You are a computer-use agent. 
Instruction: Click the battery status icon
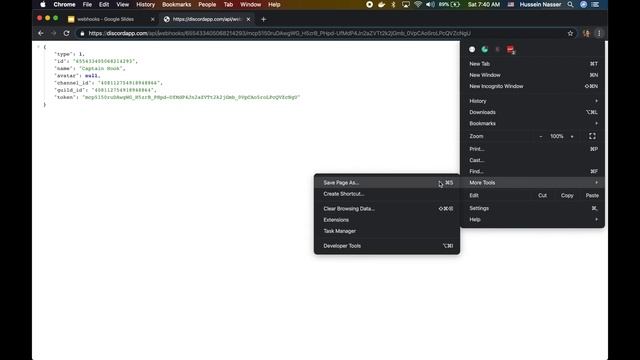coord(455,4)
